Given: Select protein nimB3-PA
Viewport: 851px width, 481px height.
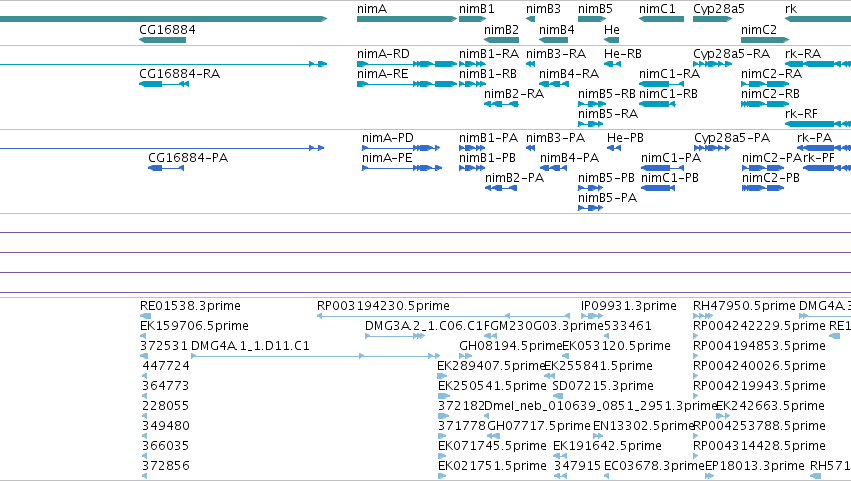Looking at the screenshot, I should point(555,138).
